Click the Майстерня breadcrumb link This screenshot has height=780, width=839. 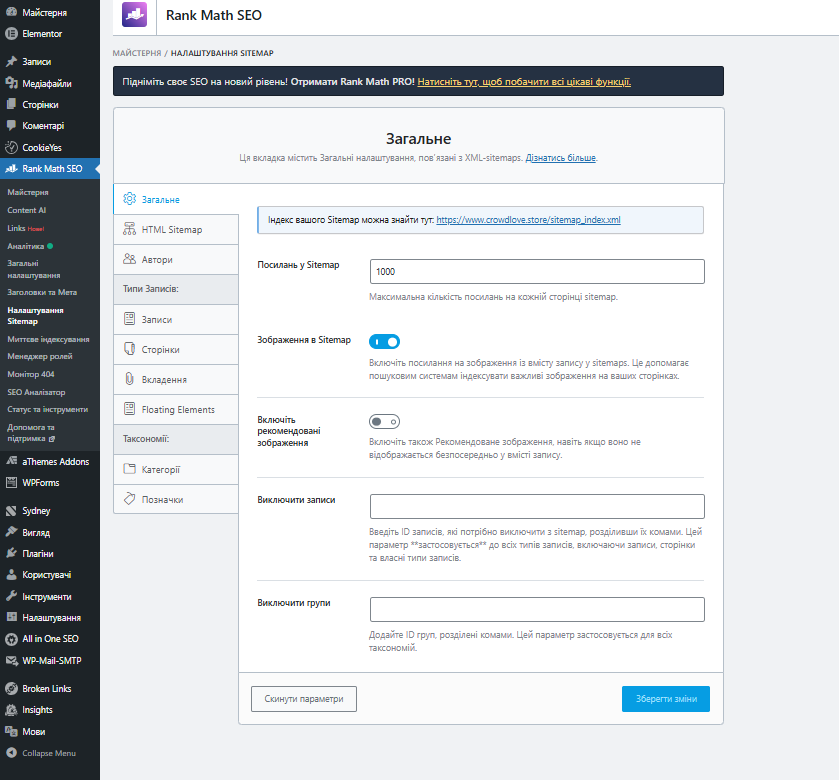coord(136,53)
